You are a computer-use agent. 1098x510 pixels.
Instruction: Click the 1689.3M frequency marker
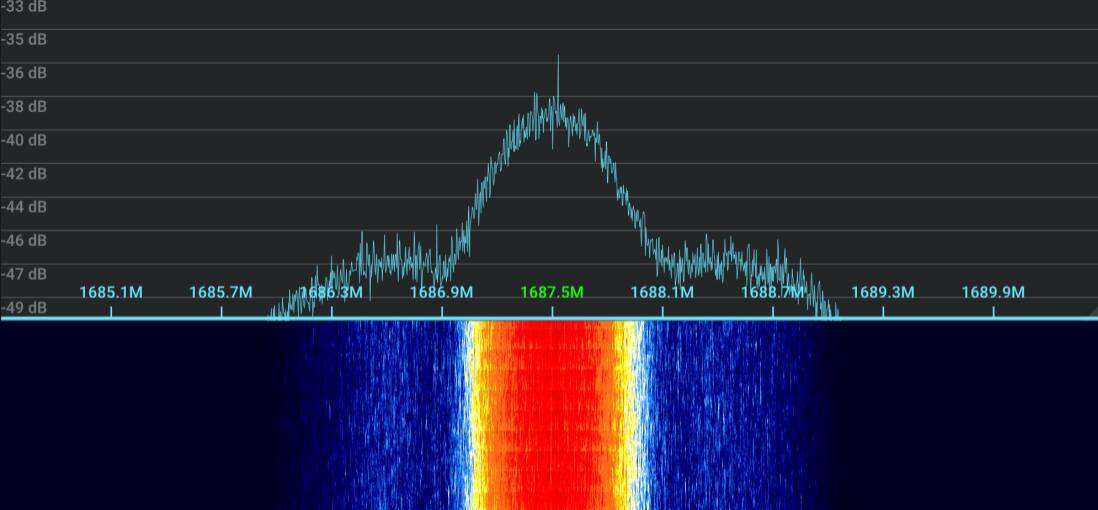point(883,292)
